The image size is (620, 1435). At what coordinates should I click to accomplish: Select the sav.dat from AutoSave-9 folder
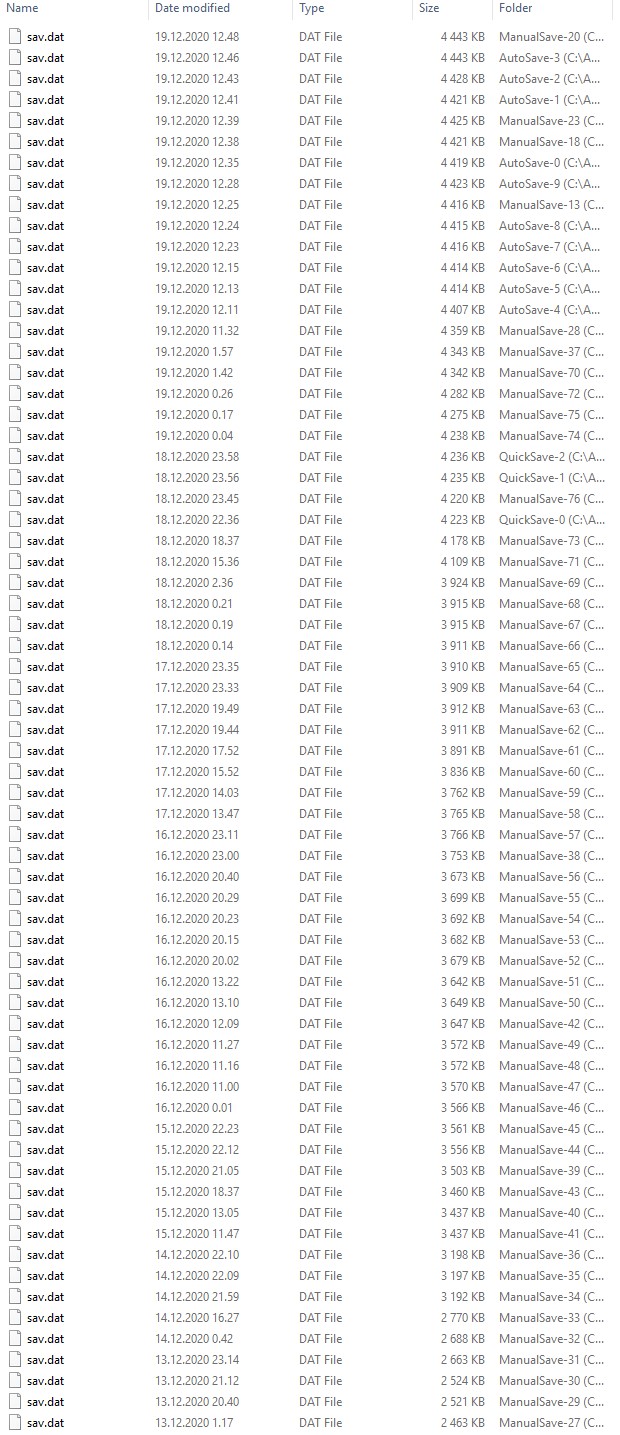tap(310, 183)
